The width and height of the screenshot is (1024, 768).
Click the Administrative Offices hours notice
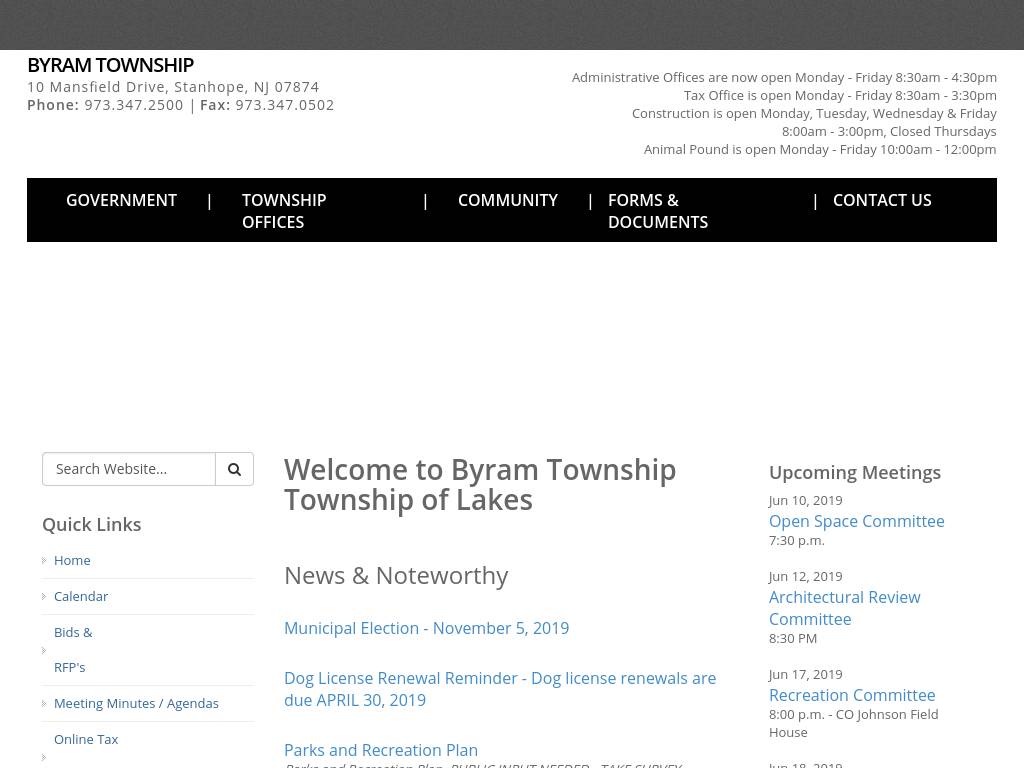tap(784, 77)
